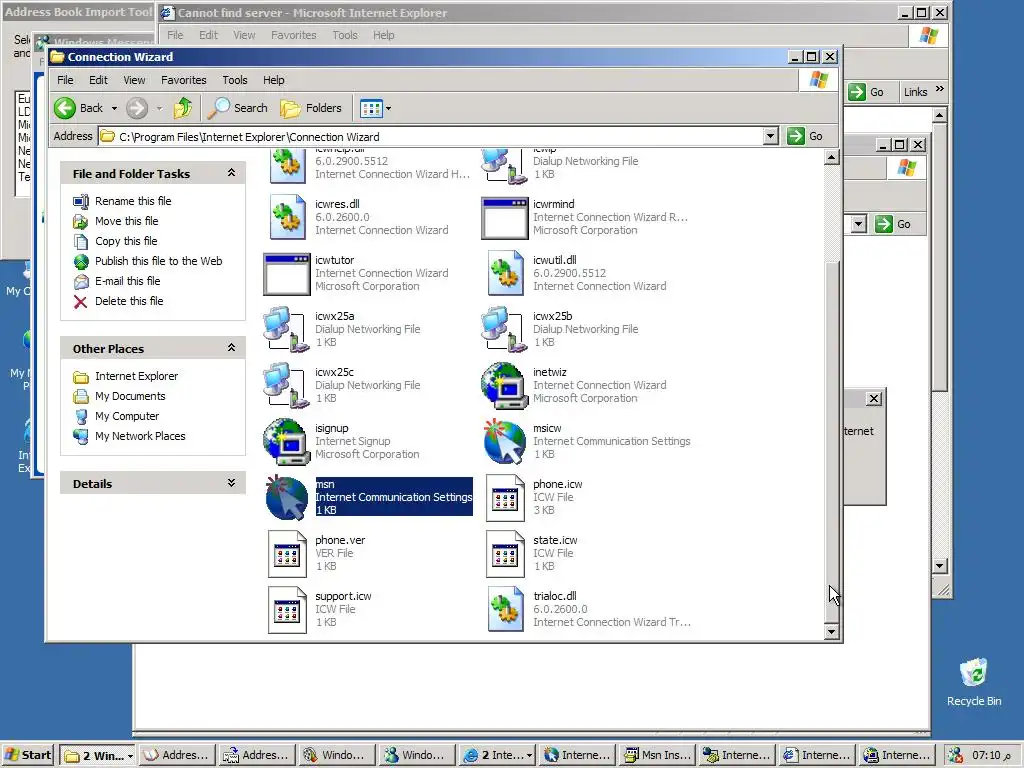Image resolution: width=1024 pixels, height=768 pixels.
Task: Open the Tools menu in Connection Wizard
Action: [x=234, y=80]
